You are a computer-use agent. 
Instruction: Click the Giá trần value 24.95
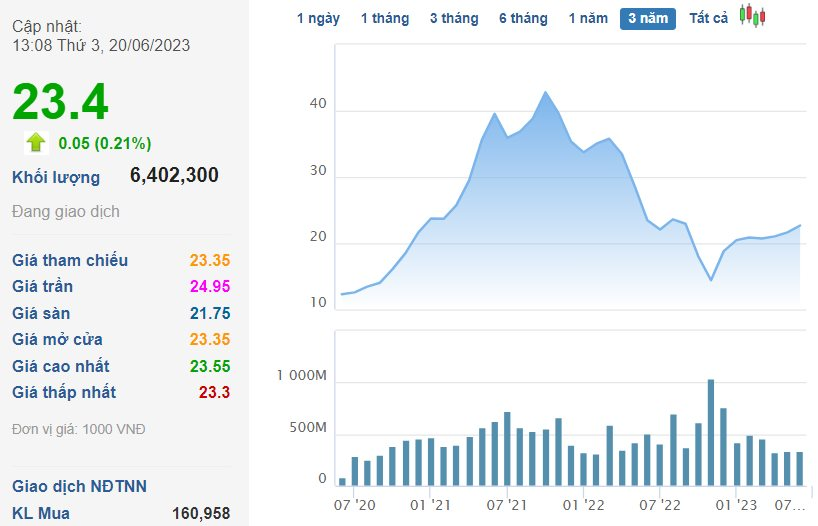point(210,286)
